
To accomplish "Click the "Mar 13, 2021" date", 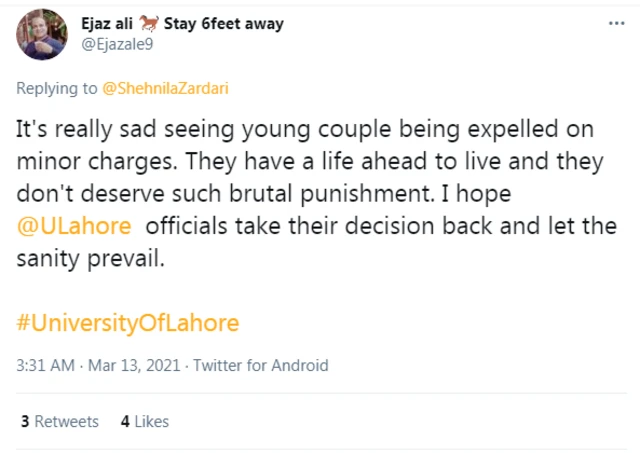I will click(x=133, y=366).
